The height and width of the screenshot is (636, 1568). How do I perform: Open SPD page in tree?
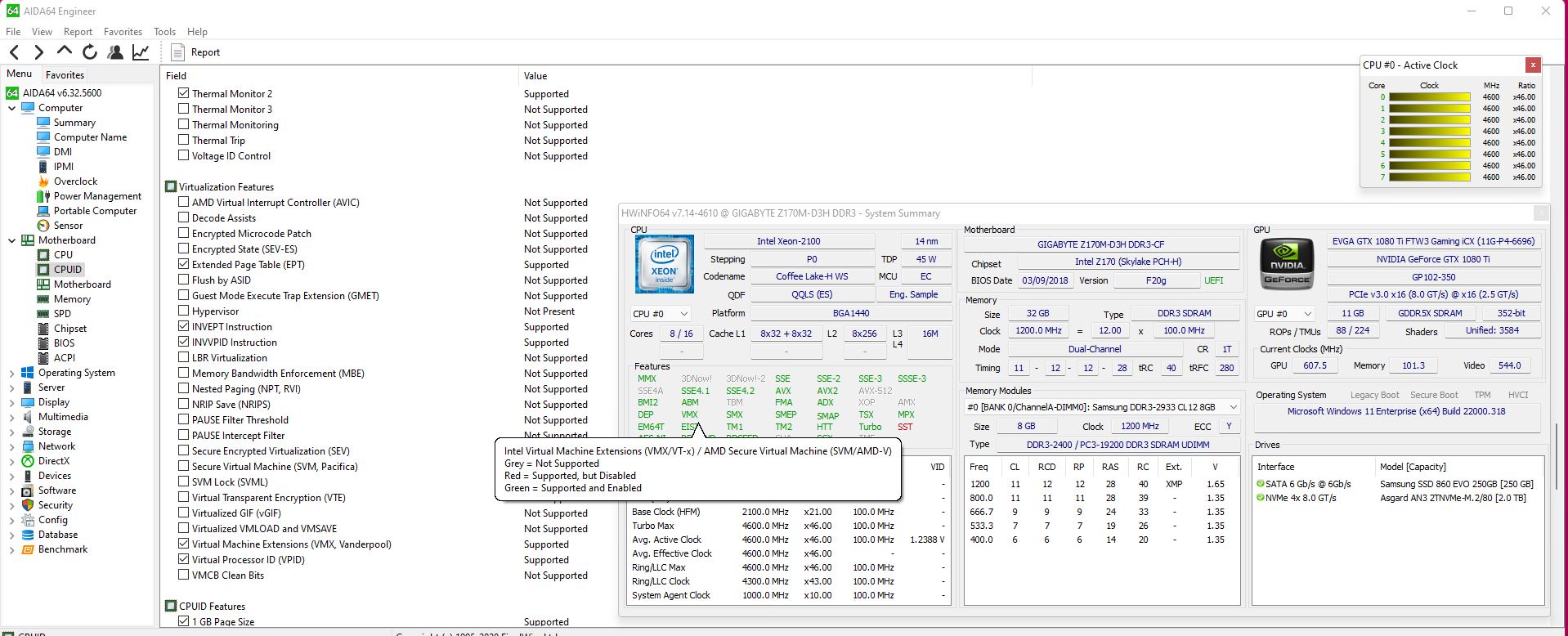(62, 314)
